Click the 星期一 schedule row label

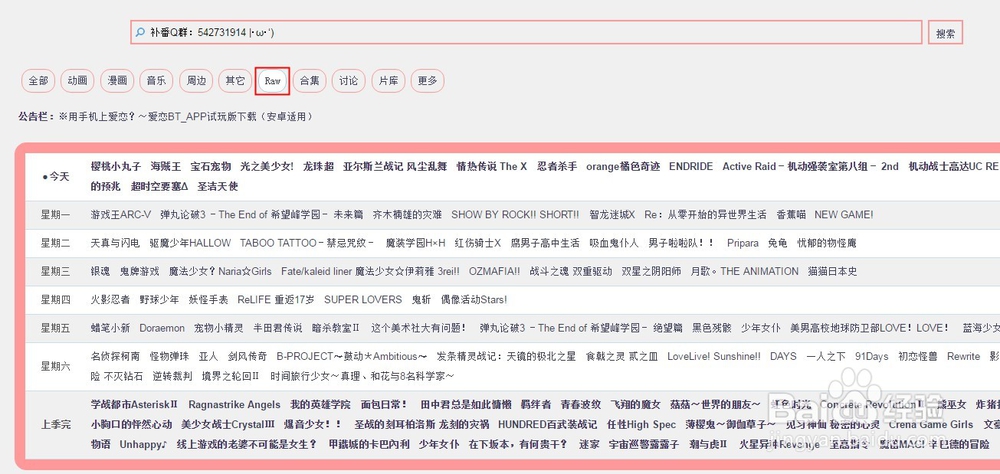pyautogui.click(x=55, y=215)
